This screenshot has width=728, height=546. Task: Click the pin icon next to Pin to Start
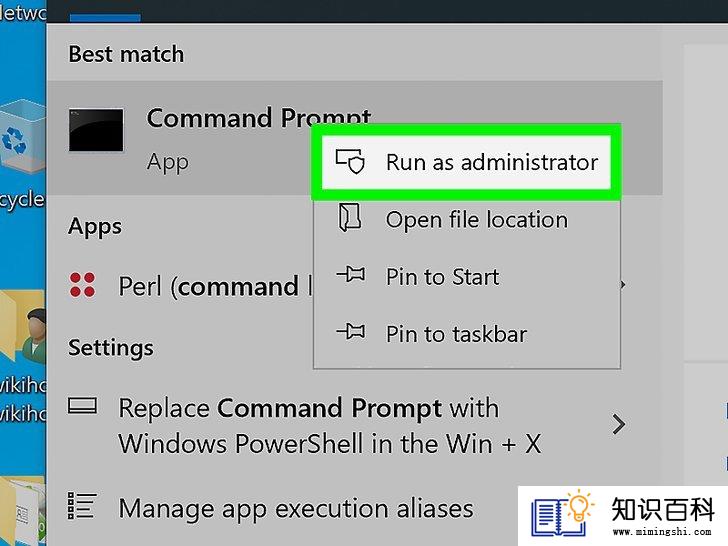pyautogui.click(x=351, y=275)
